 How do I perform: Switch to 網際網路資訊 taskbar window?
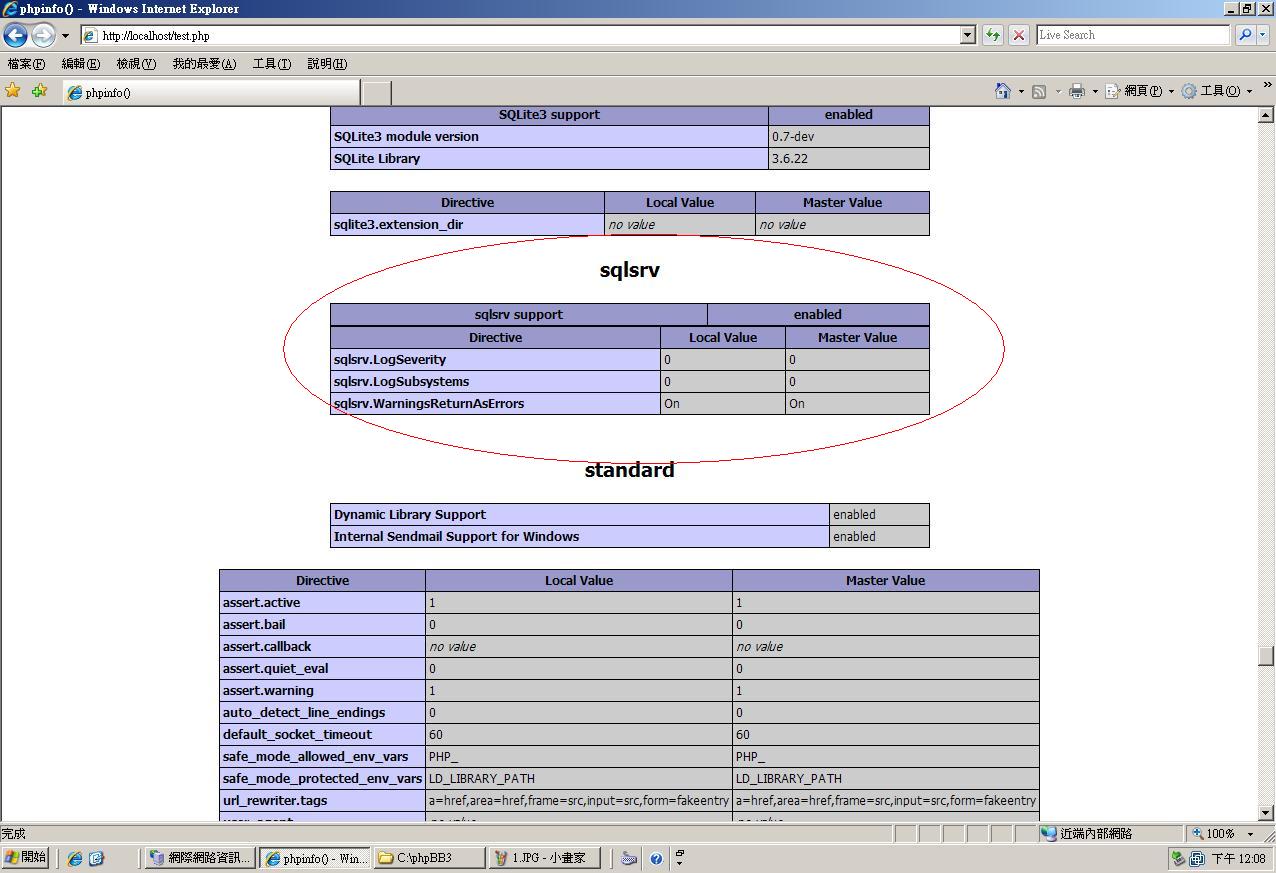point(200,858)
